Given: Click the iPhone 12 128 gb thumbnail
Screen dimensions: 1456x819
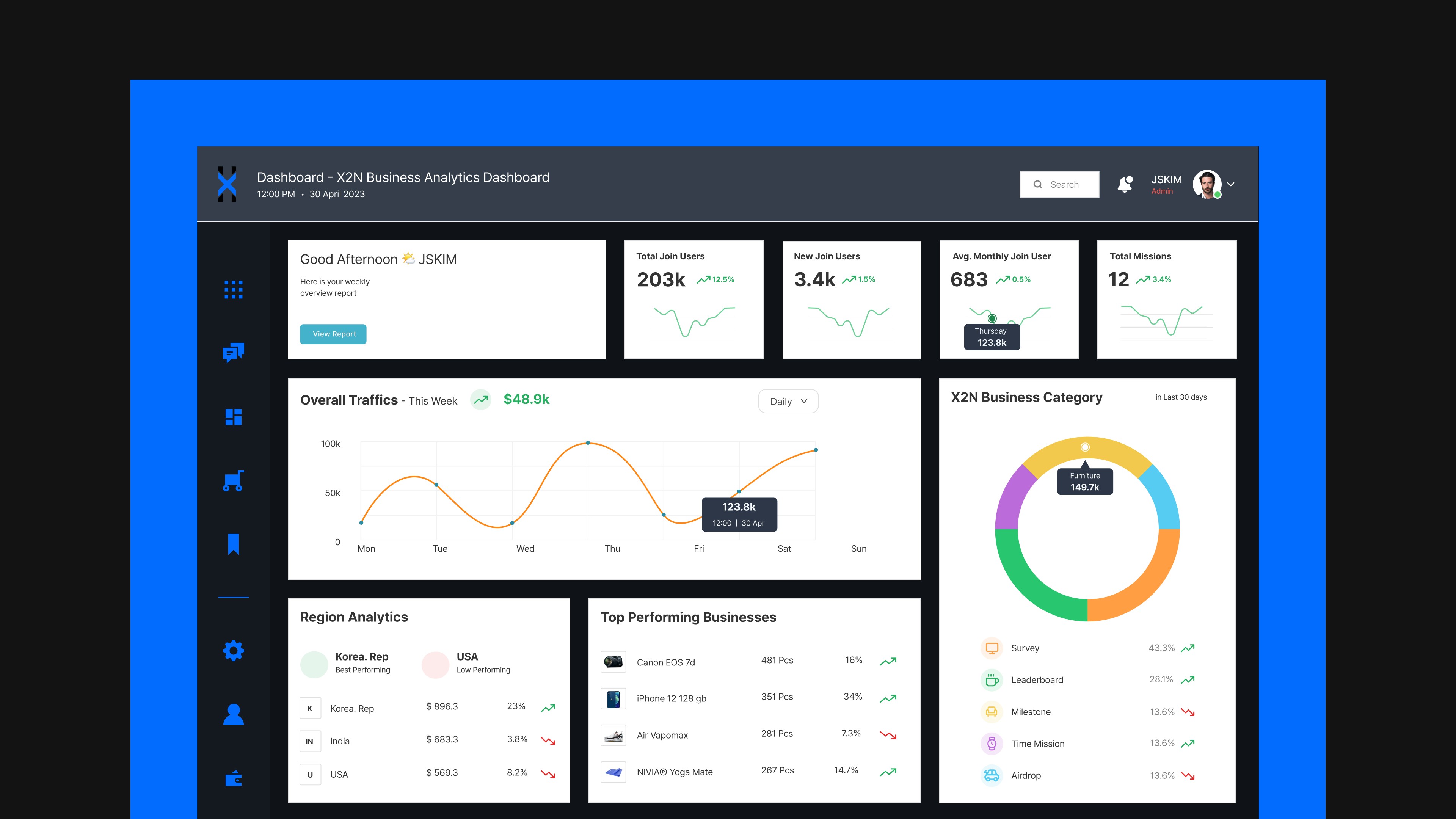Looking at the screenshot, I should 613,698.
